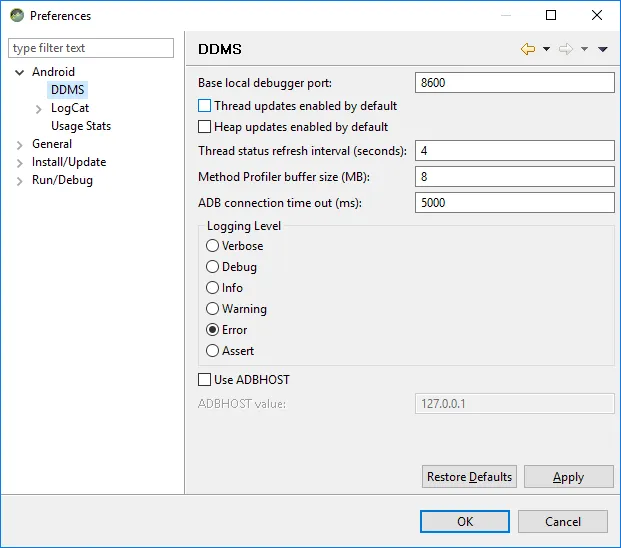
Task: Open the back history dropdown arrow
Action: tap(546, 49)
